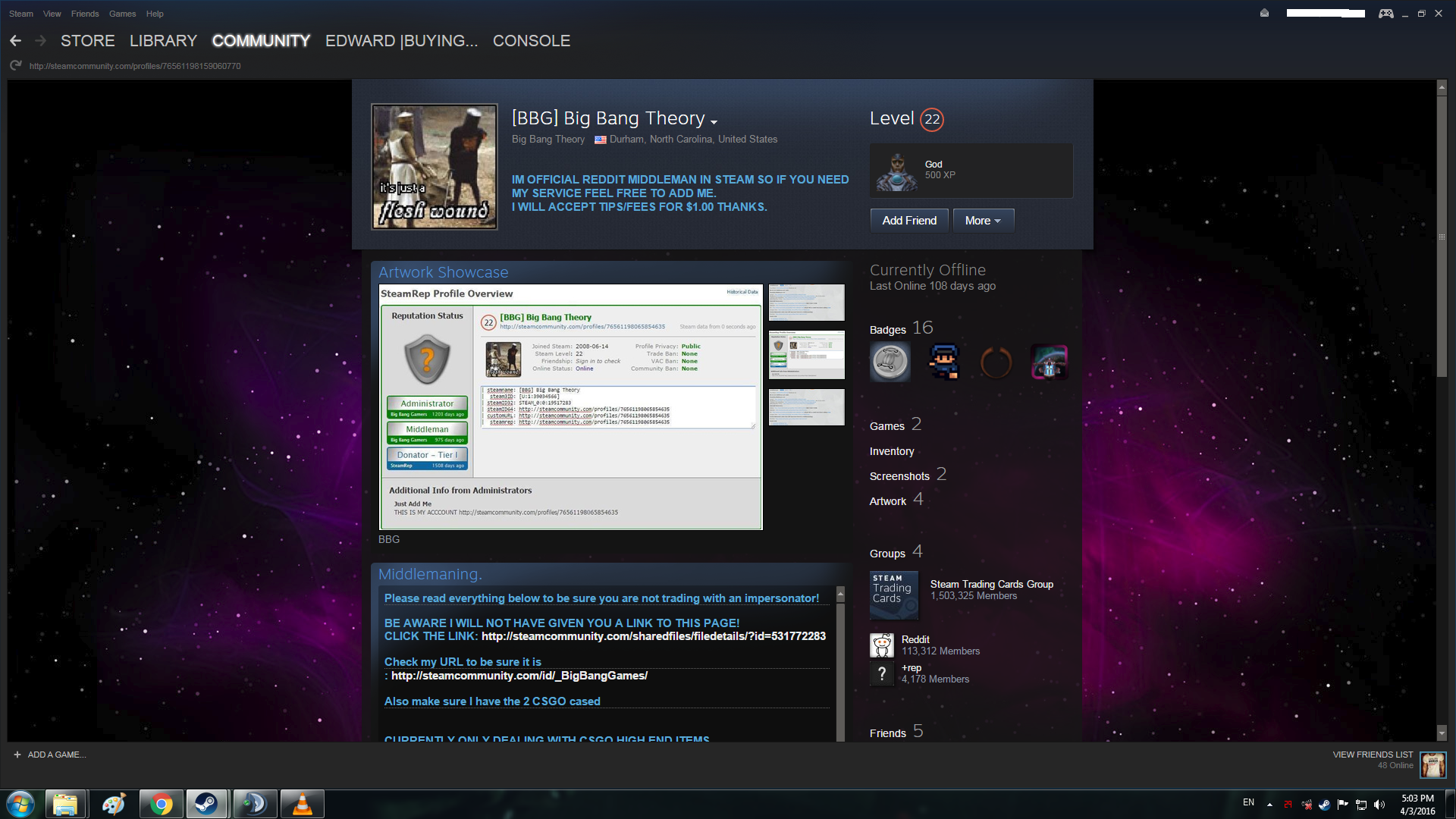The height and width of the screenshot is (819, 1456).
Task: Open the Friends menu
Action: click(x=85, y=14)
